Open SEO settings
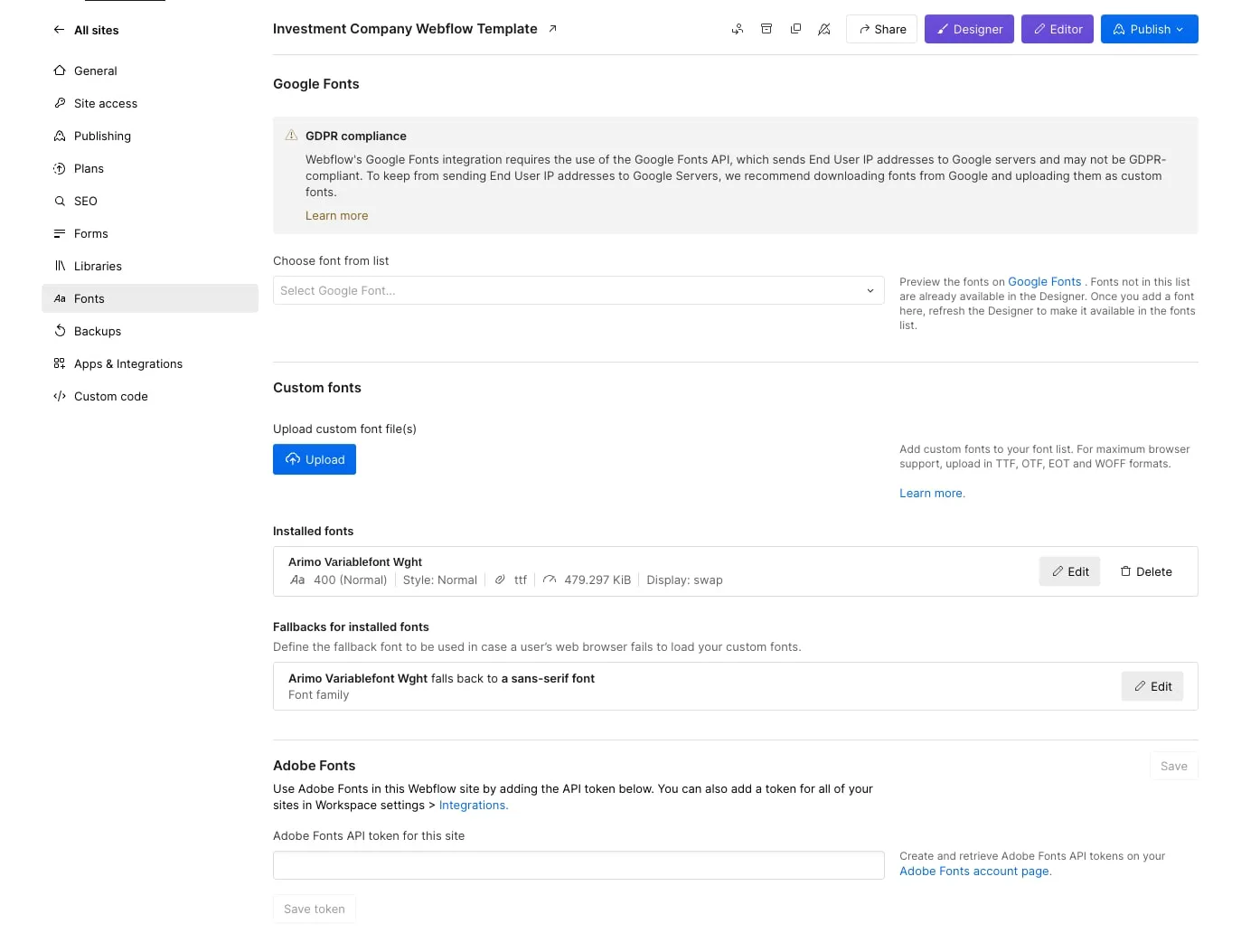This screenshot has height=952, width=1260. 150,201
